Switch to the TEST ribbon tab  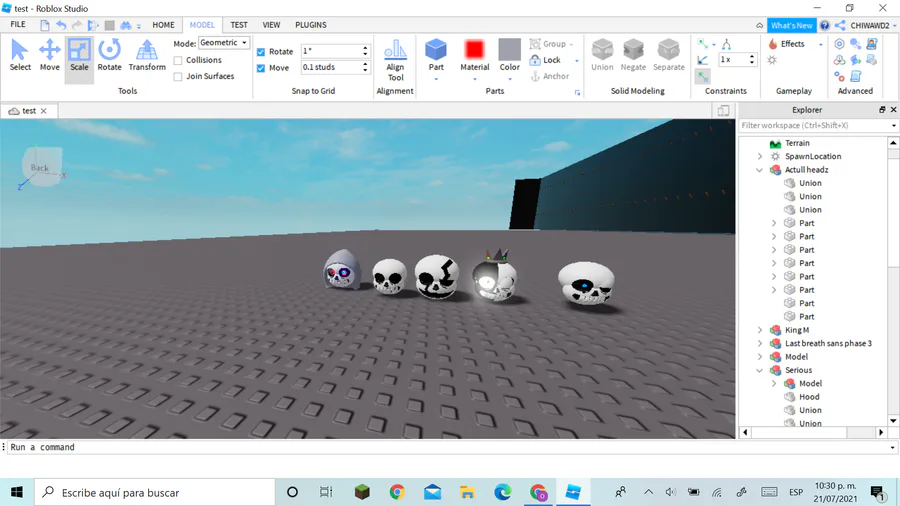pyautogui.click(x=239, y=25)
